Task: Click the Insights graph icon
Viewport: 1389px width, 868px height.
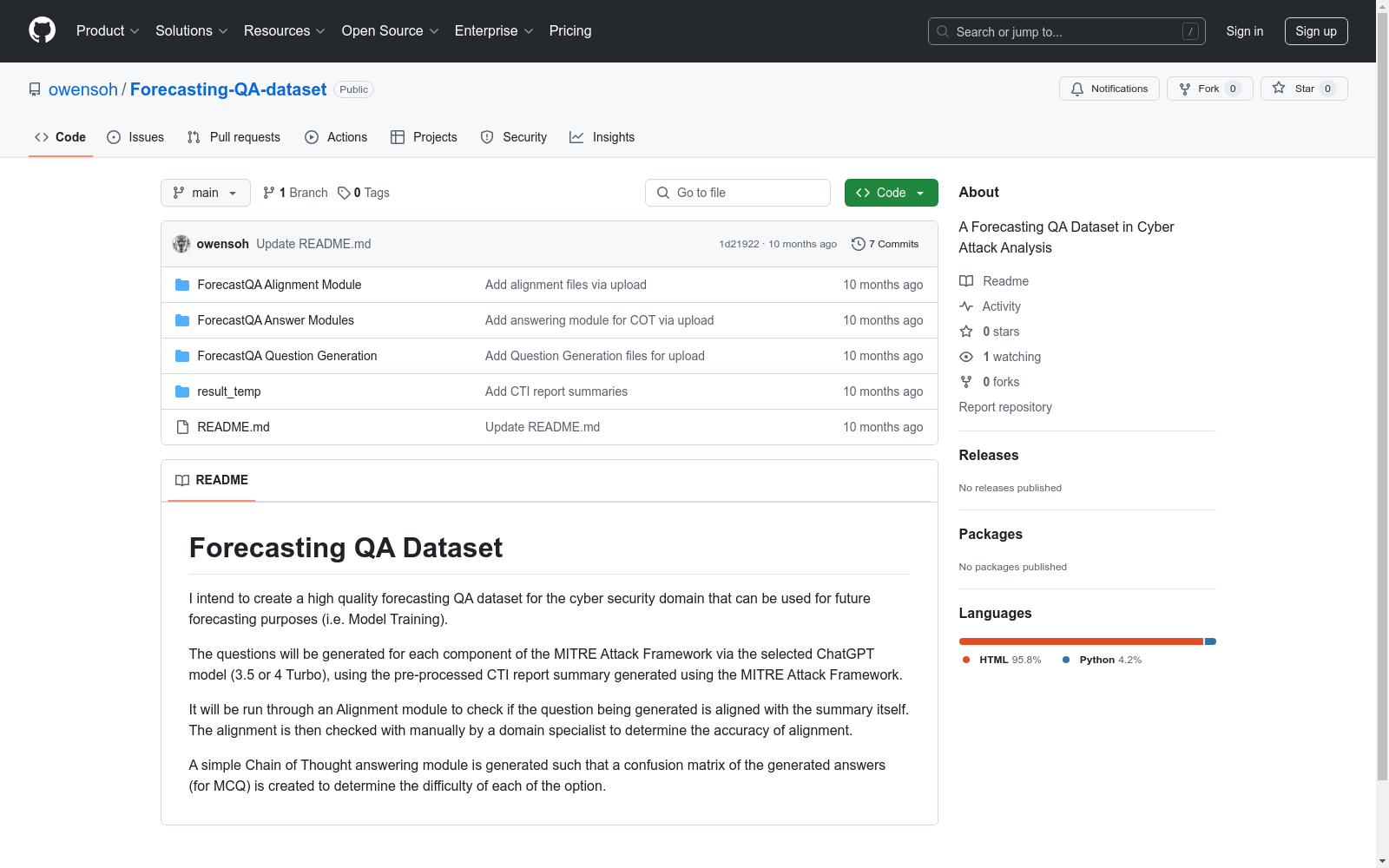Action: click(576, 137)
